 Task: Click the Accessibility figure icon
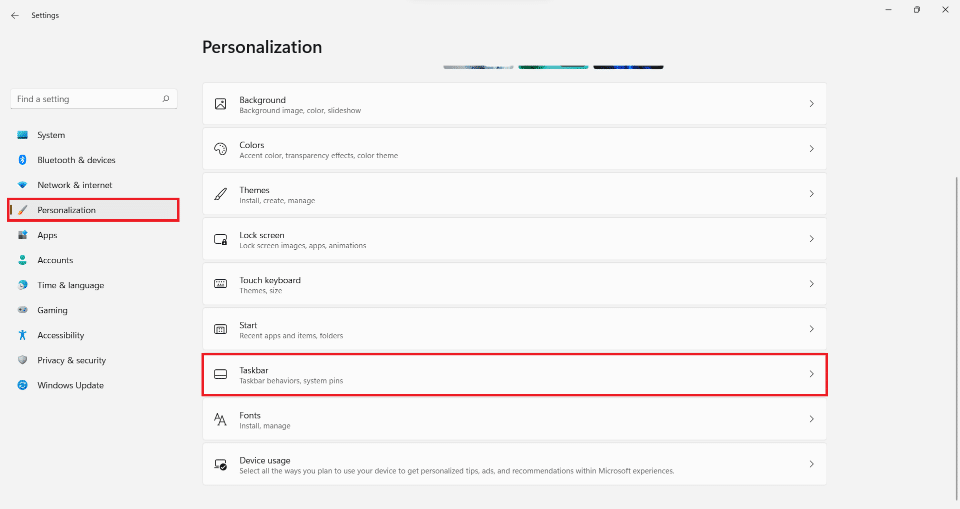coord(22,335)
